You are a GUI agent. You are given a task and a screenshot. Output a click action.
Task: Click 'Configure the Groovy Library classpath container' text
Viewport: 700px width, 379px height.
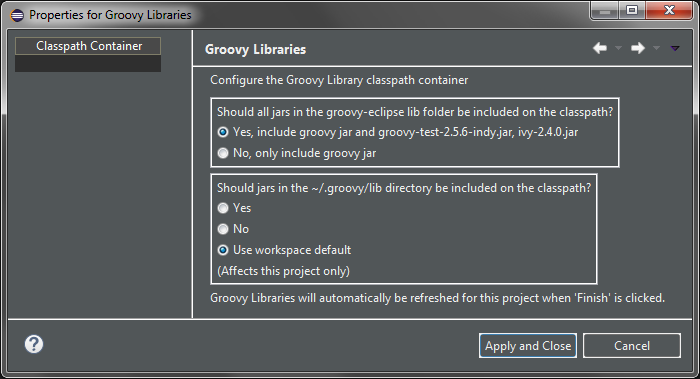point(339,80)
